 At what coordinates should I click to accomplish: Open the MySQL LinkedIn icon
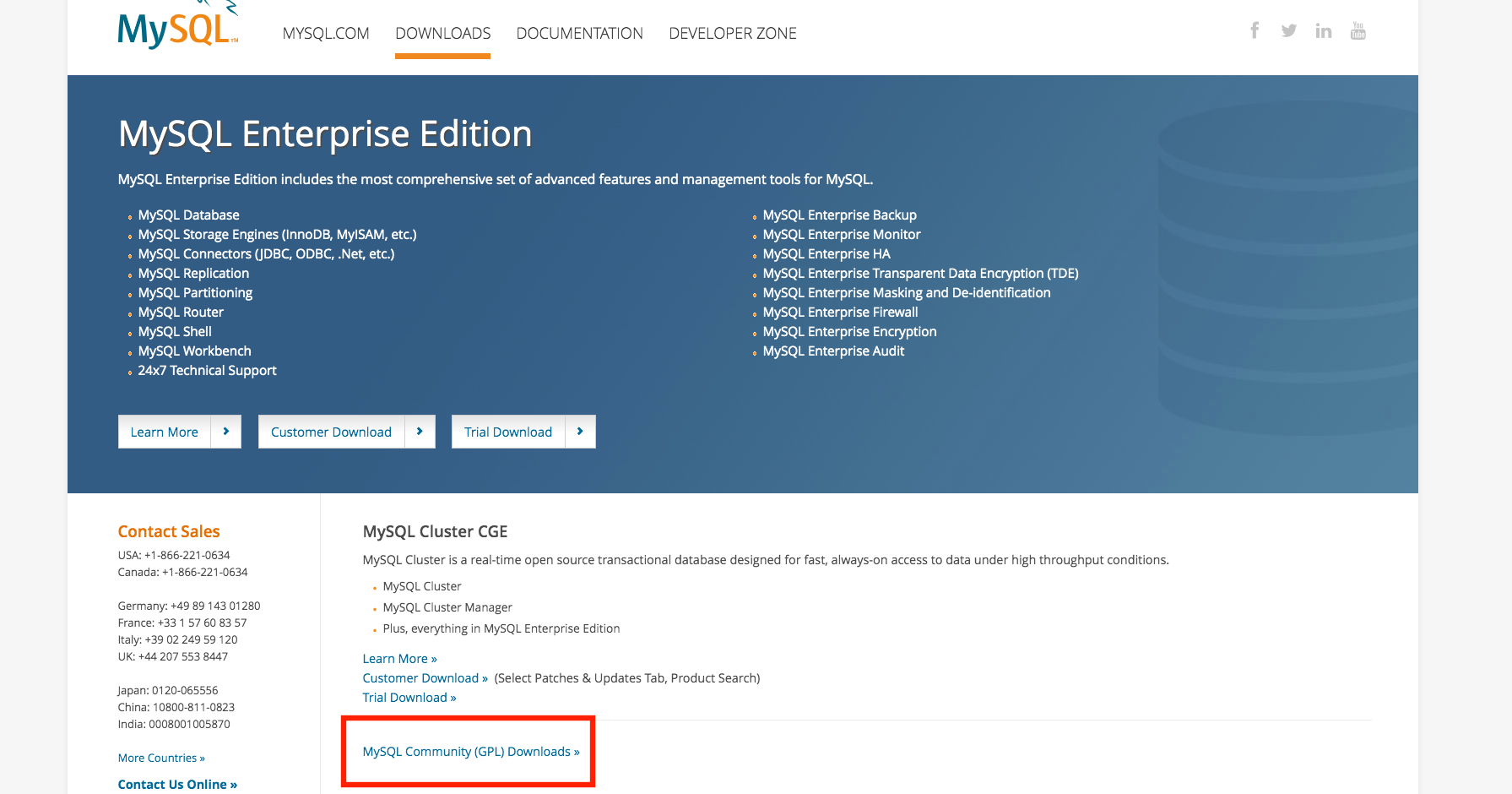1323,31
